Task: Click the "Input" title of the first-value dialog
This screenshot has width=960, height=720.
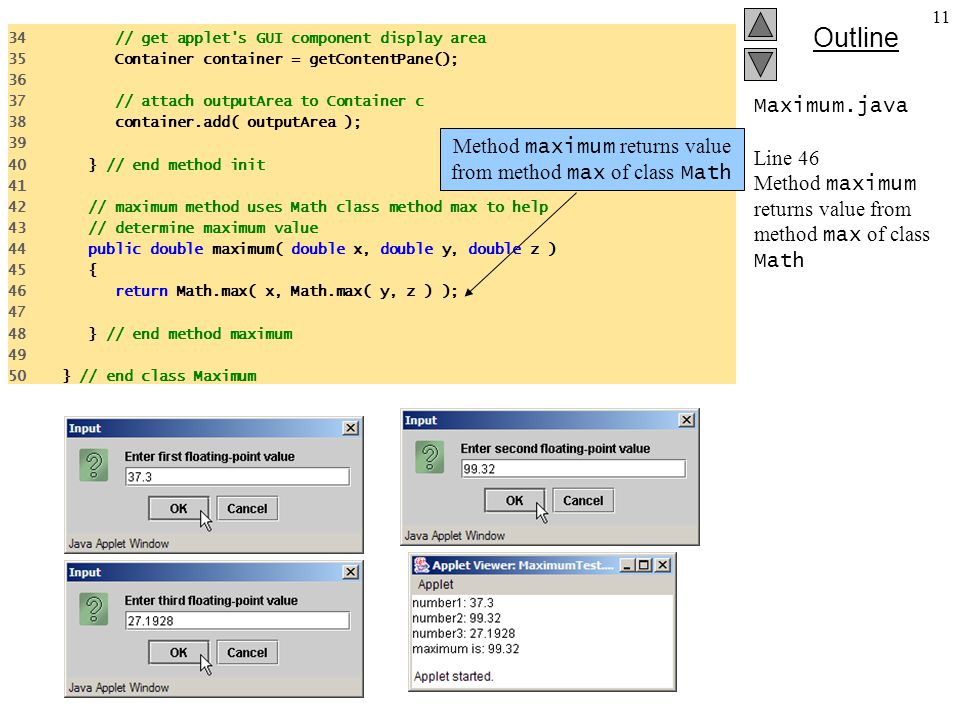Action: pyautogui.click(x=84, y=428)
